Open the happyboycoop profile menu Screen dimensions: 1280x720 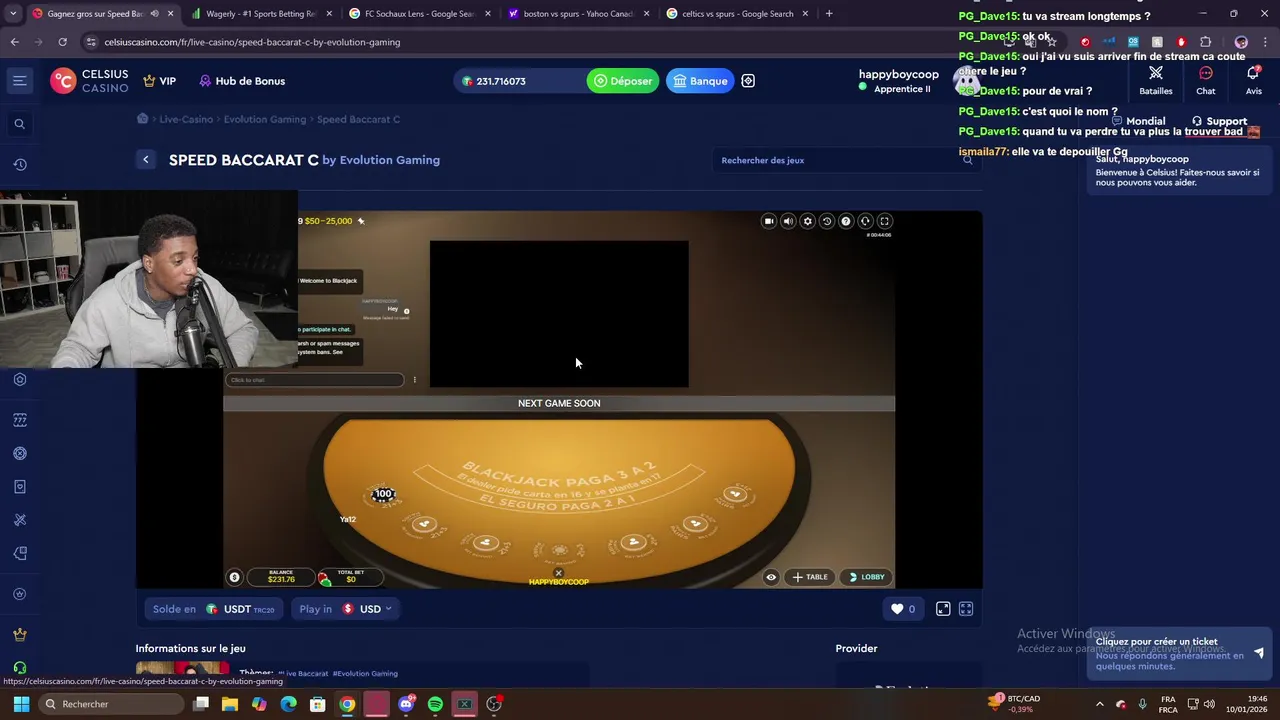898,81
